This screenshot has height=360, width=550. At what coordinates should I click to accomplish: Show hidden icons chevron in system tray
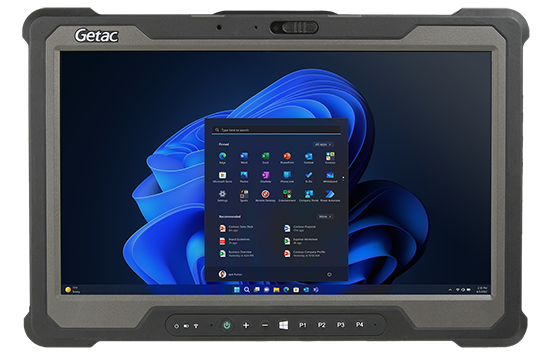[x=450, y=290]
